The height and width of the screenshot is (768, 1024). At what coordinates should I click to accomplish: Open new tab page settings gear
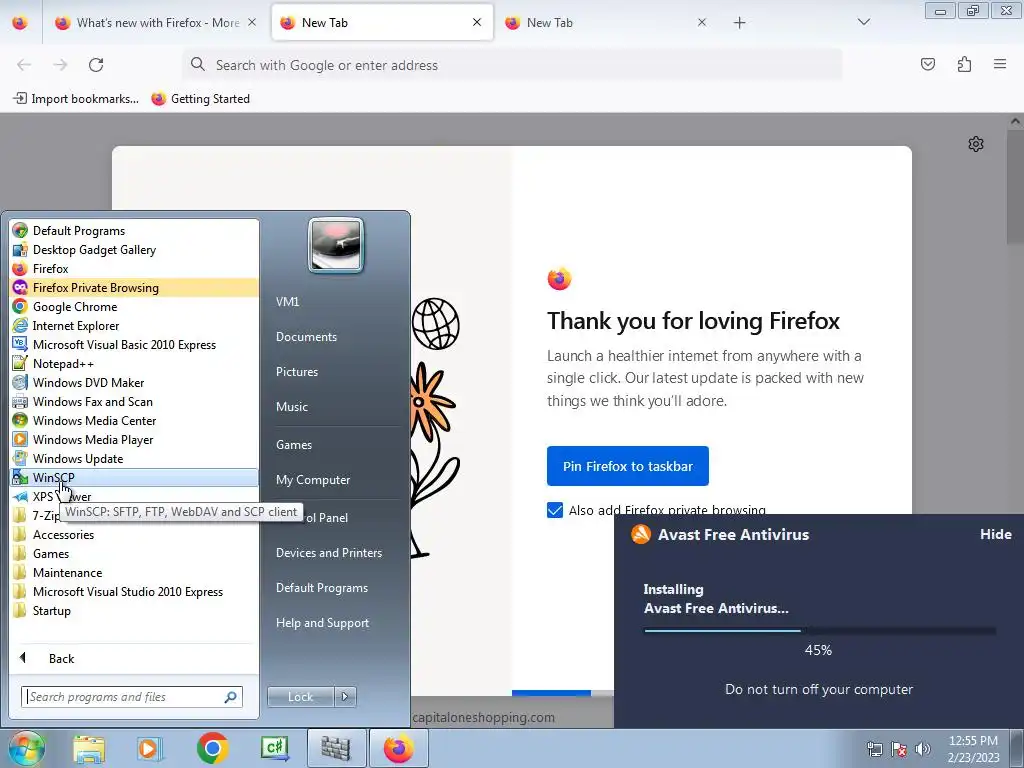pyautogui.click(x=976, y=144)
